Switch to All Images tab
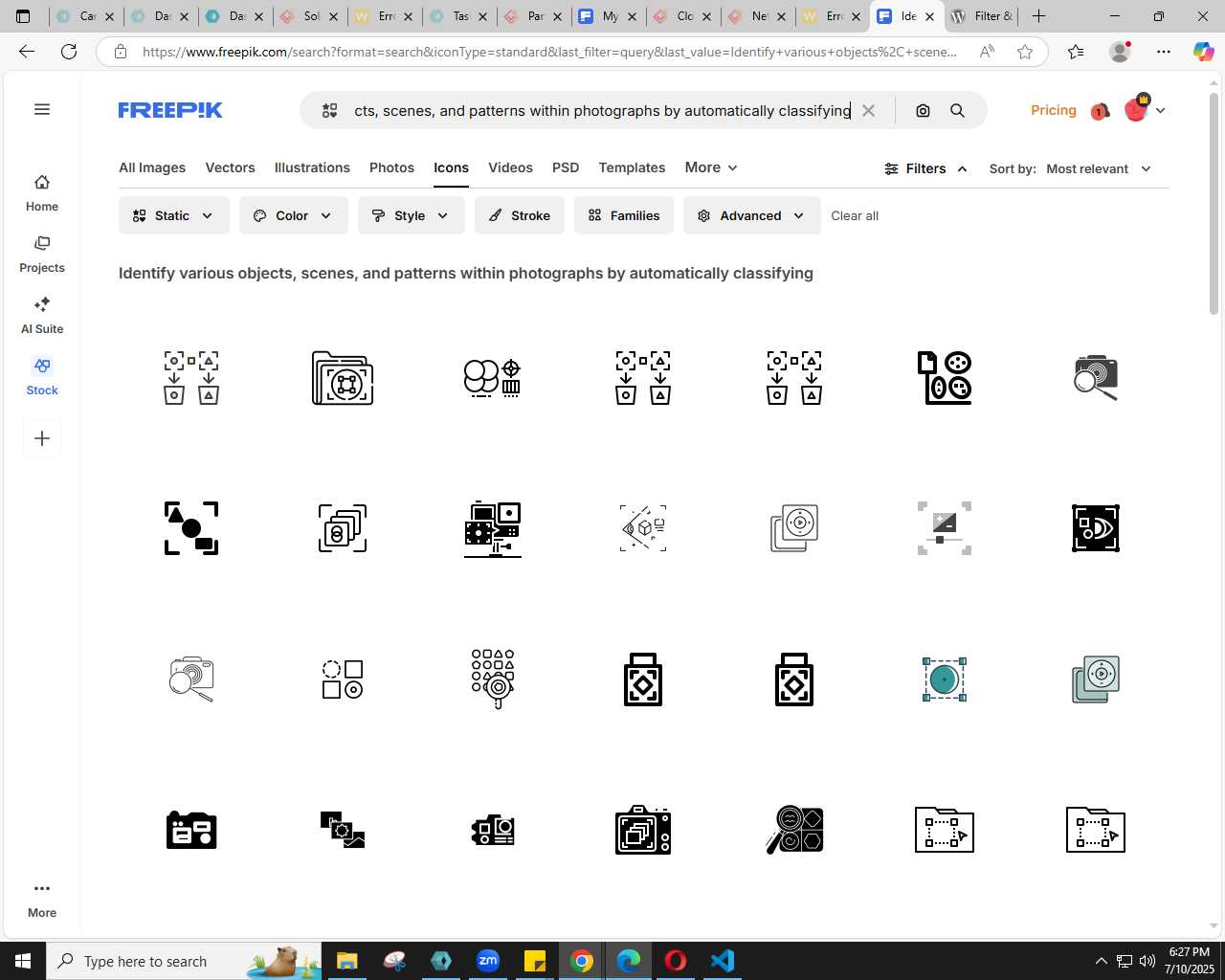Image resolution: width=1225 pixels, height=980 pixels. 152,167
